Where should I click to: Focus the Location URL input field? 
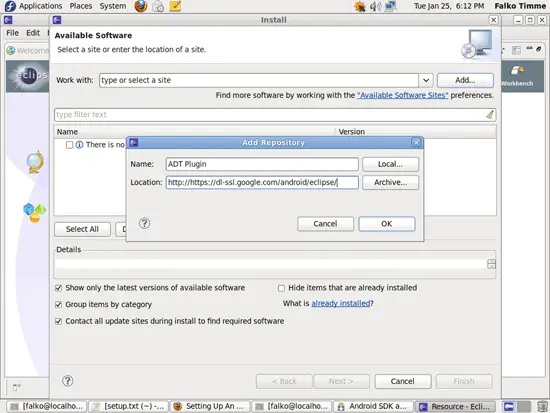point(262,182)
